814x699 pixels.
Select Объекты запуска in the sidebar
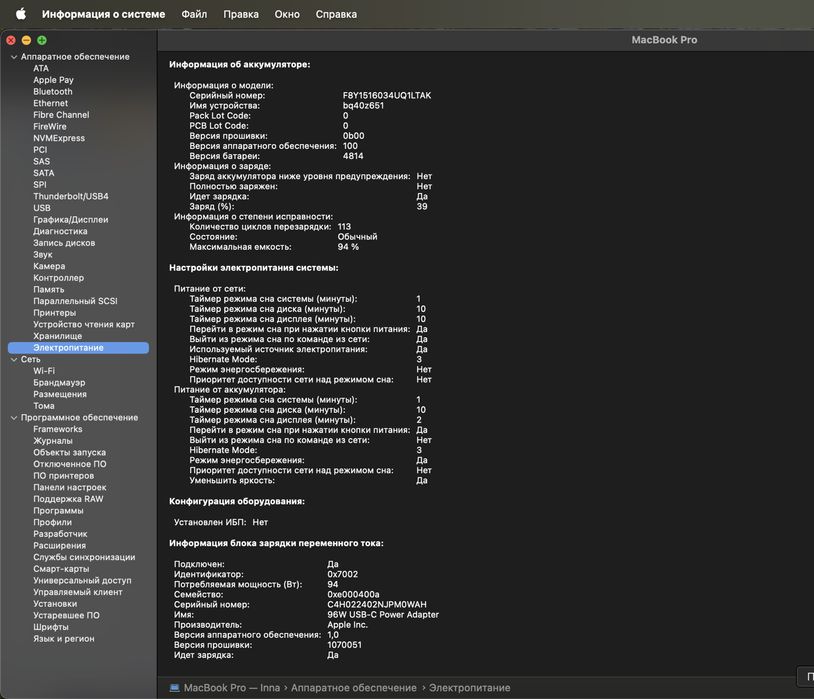point(70,452)
